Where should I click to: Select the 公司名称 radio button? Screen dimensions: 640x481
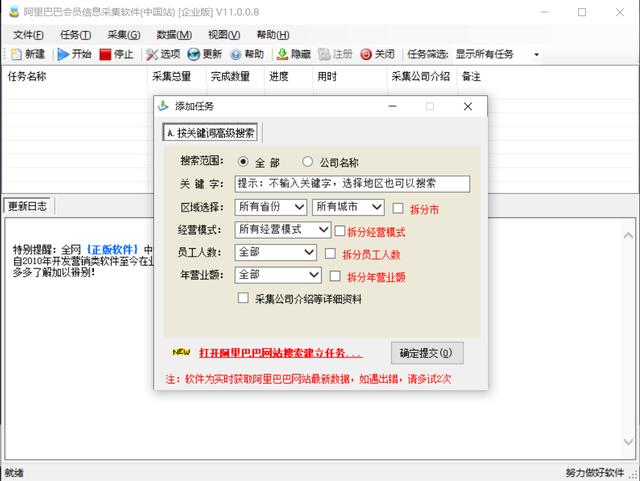(x=307, y=162)
